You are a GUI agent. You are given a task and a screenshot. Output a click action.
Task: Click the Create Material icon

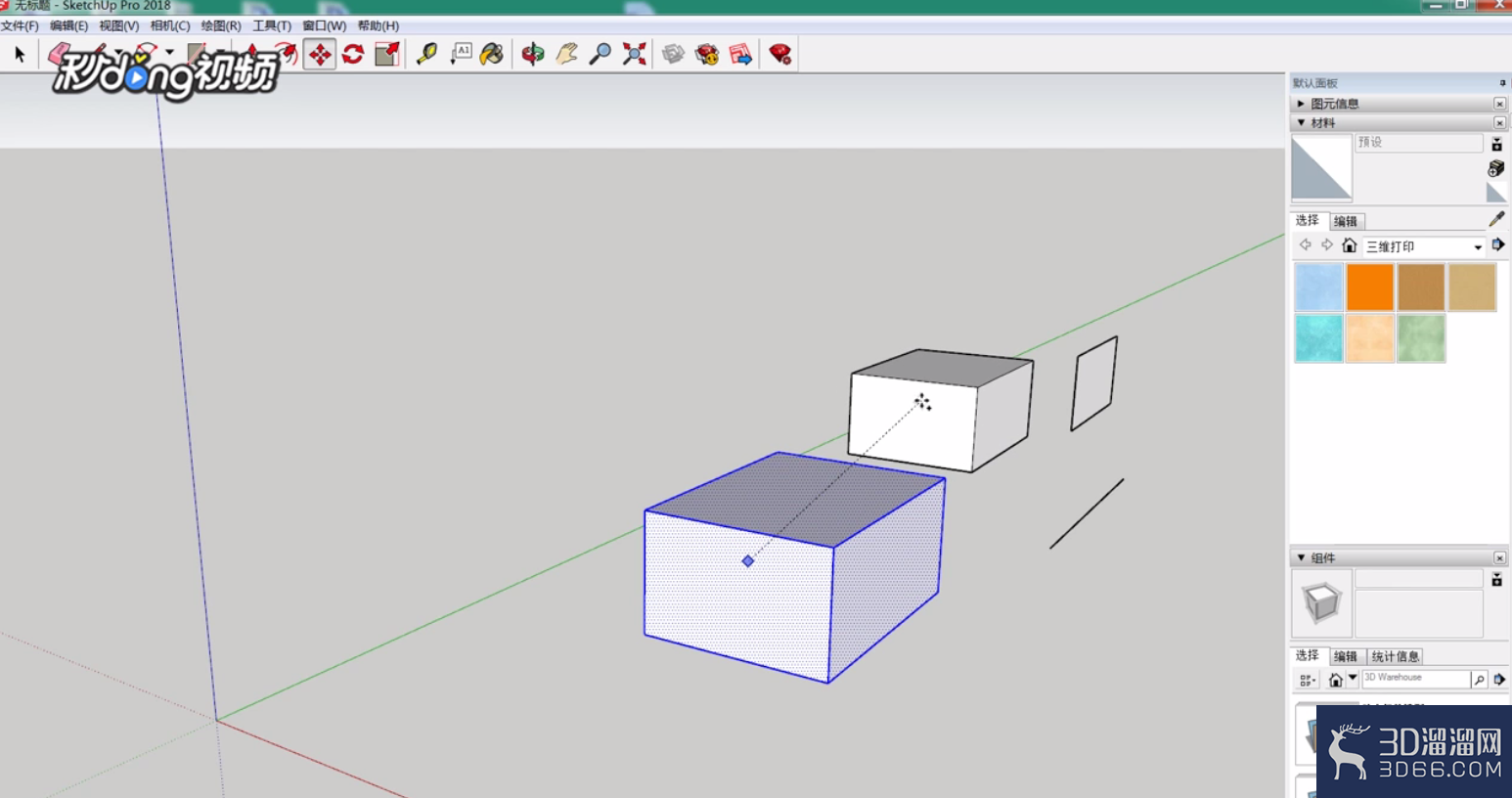pyautogui.click(x=1496, y=168)
